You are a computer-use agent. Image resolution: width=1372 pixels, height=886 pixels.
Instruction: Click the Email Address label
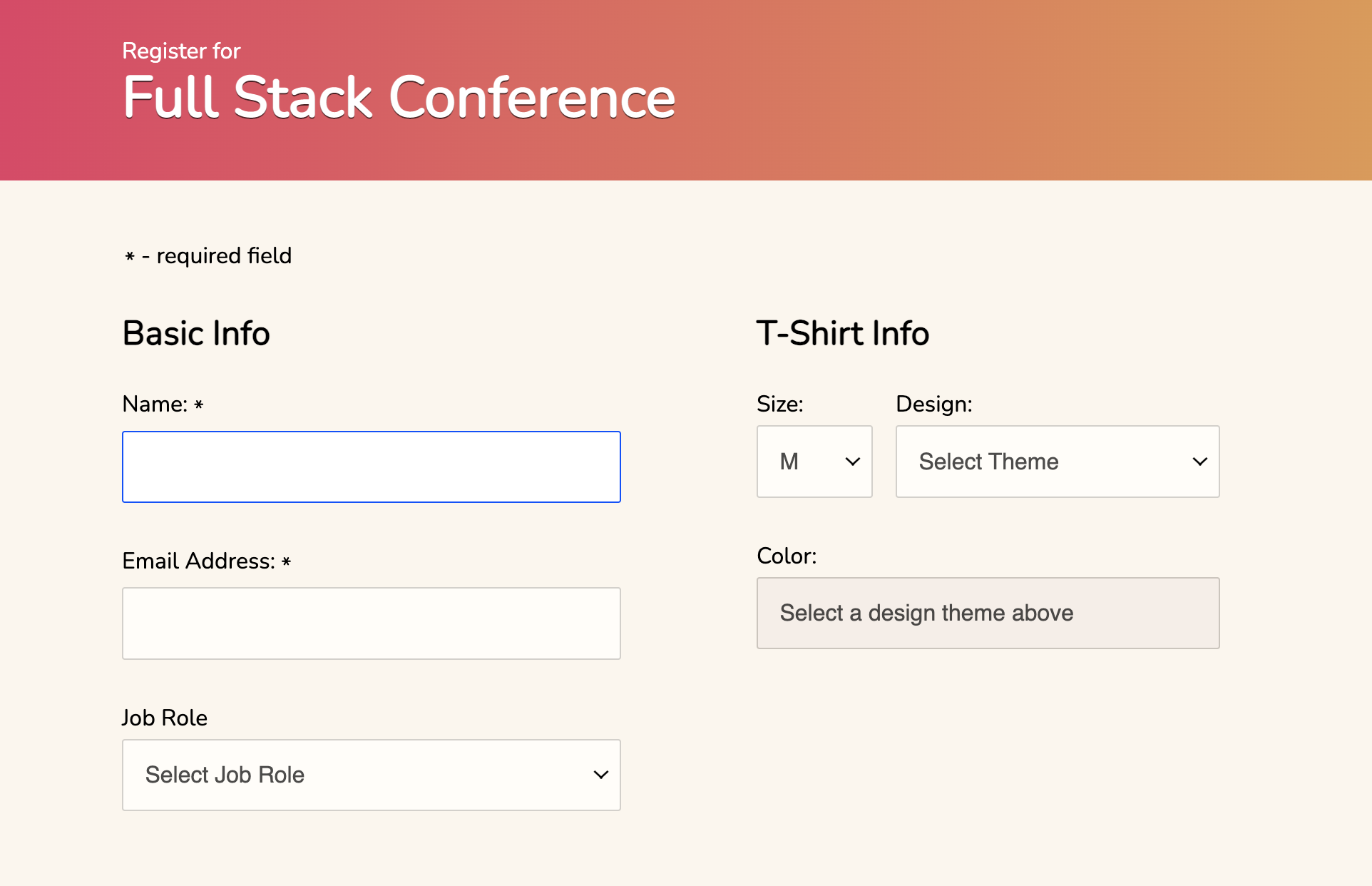point(207,561)
